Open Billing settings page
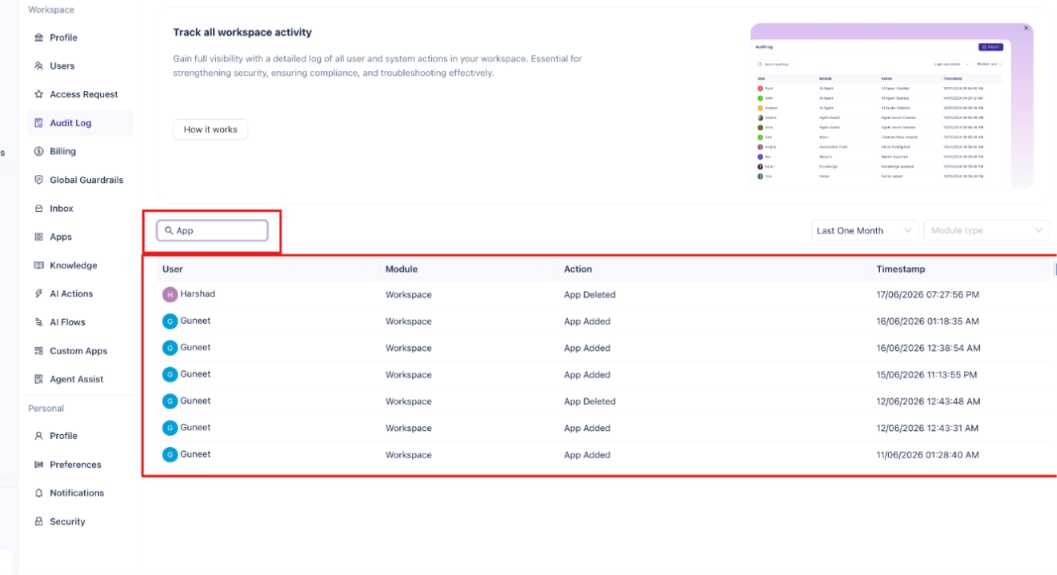Screen dimensions: 1057x575 click(x=80, y=152)
